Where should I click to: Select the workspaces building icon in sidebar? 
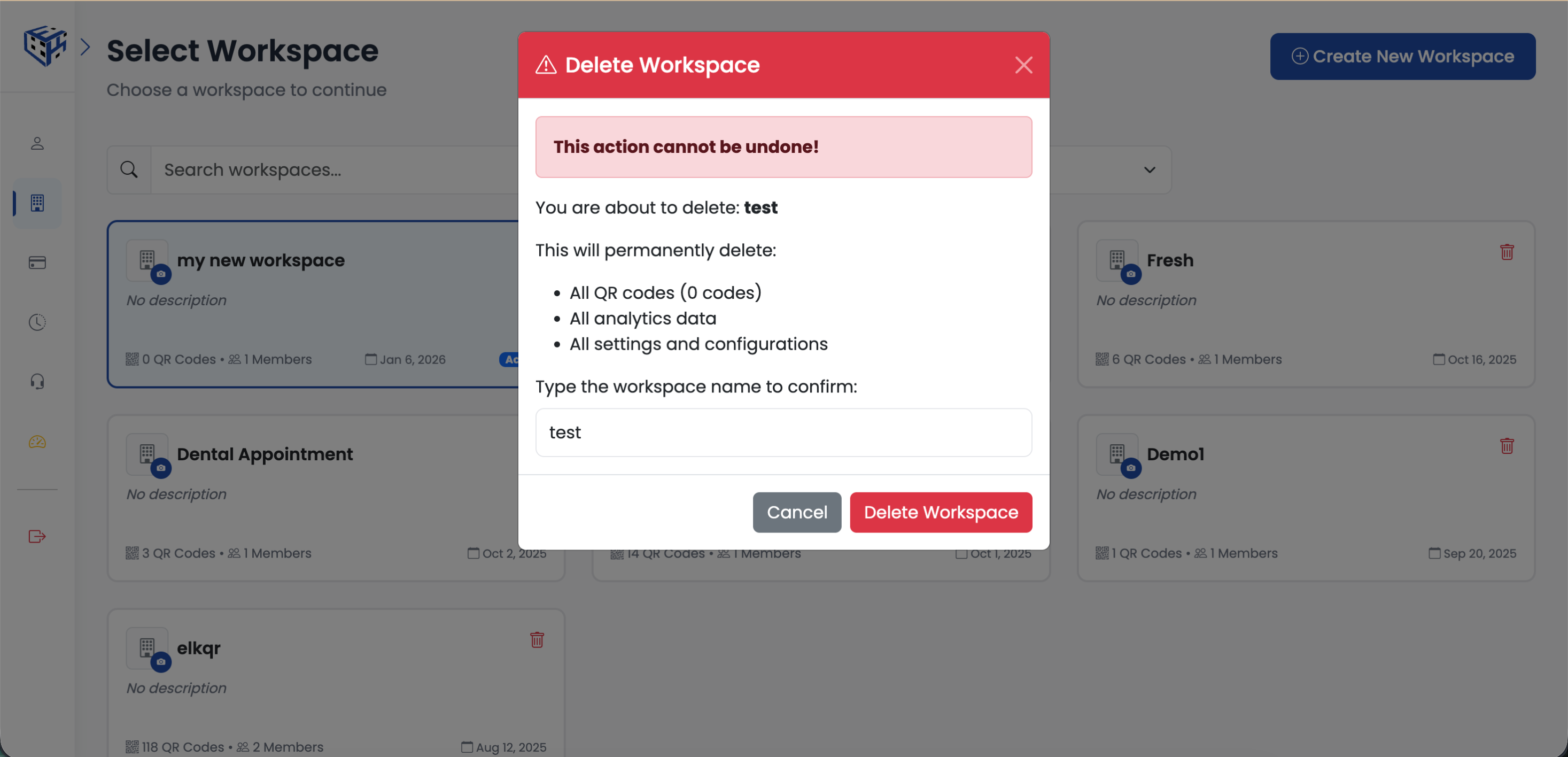point(36,204)
